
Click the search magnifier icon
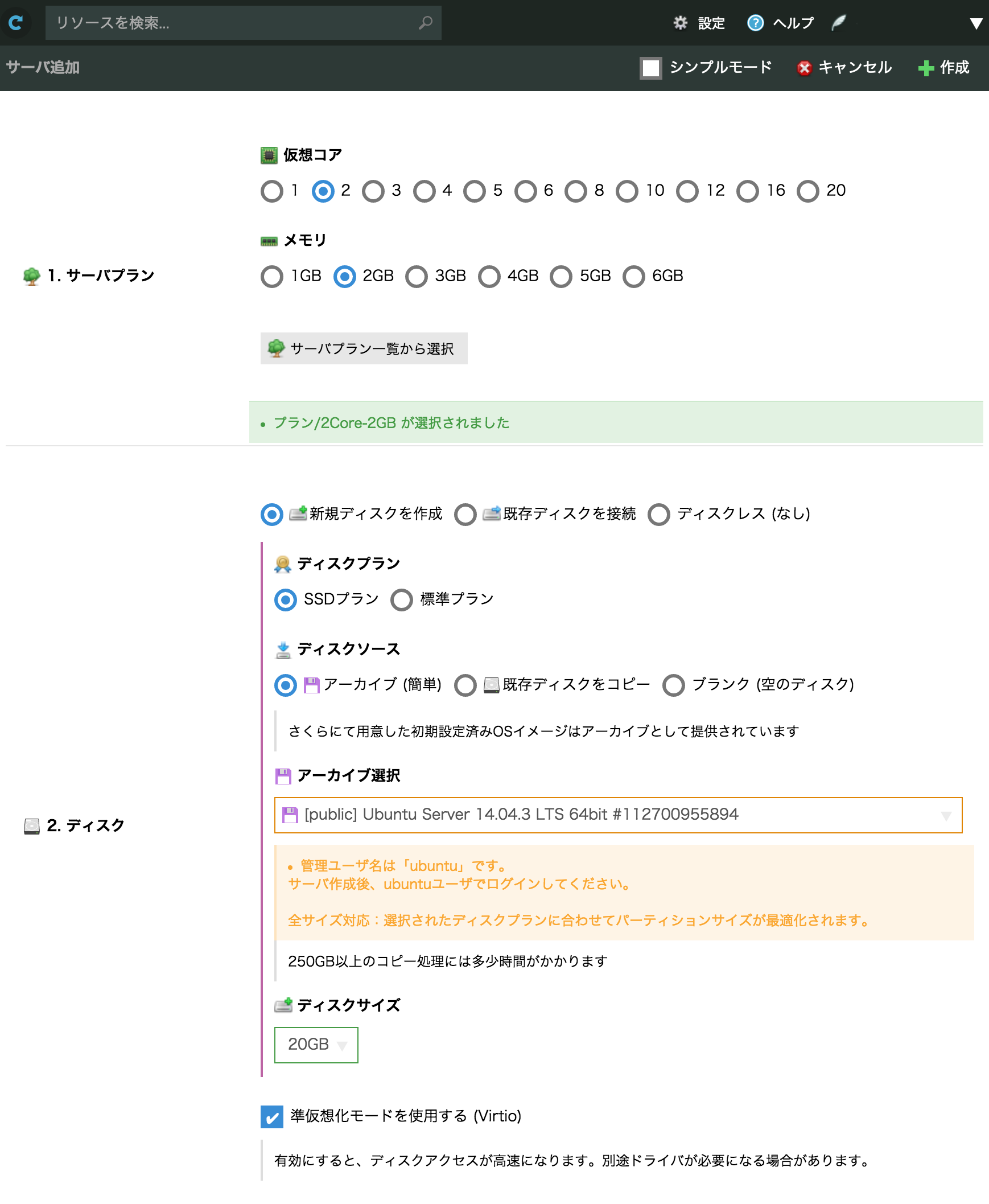(x=425, y=23)
